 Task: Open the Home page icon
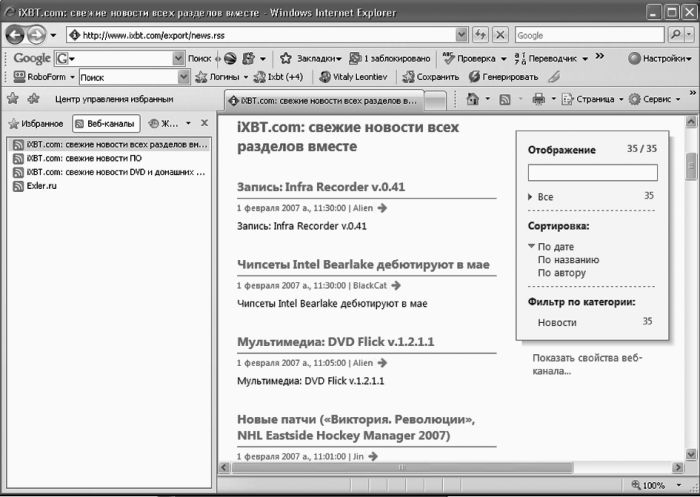tap(473, 99)
